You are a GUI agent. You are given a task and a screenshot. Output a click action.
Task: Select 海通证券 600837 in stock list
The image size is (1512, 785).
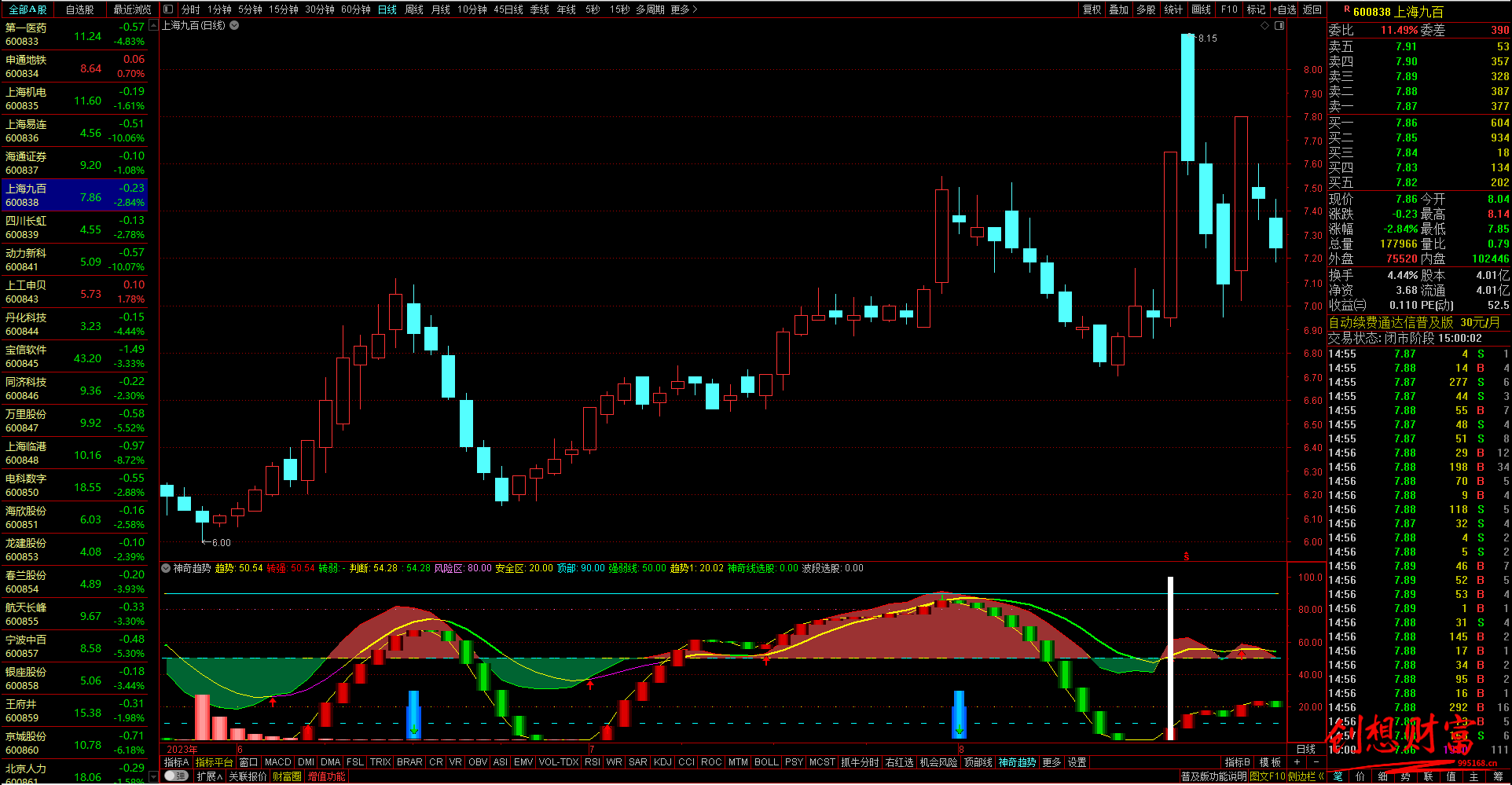75,163
